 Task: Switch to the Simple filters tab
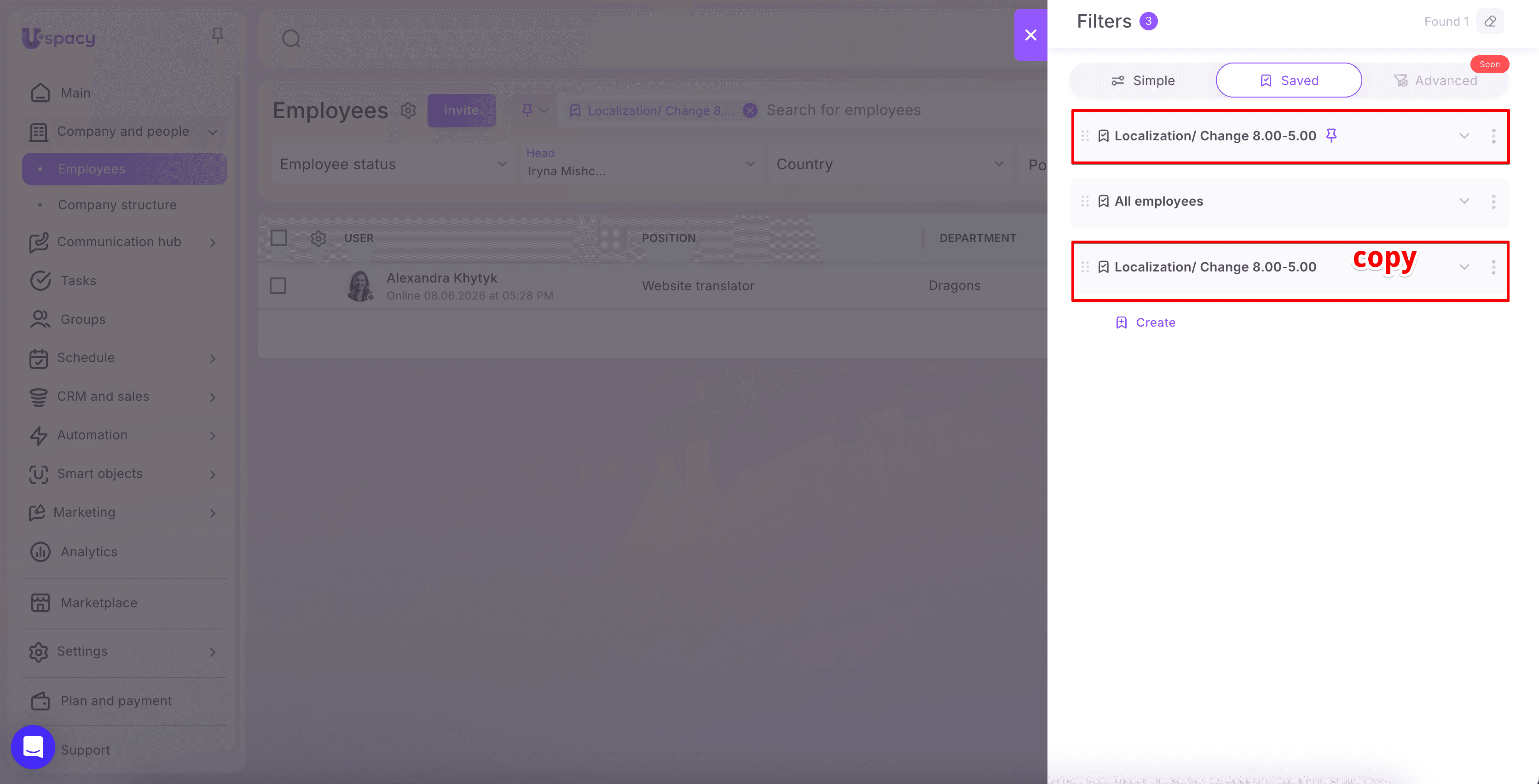click(x=1142, y=80)
